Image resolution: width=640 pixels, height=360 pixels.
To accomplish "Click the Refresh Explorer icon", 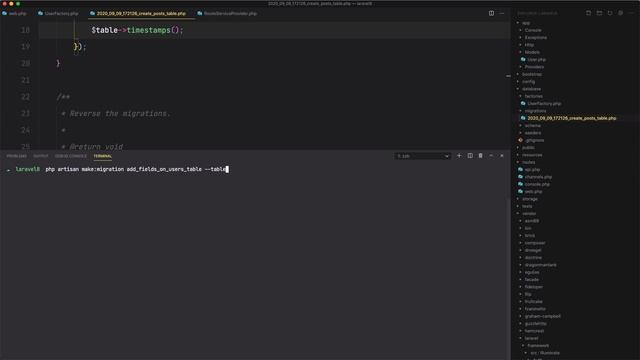I will pyautogui.click(x=610, y=13).
